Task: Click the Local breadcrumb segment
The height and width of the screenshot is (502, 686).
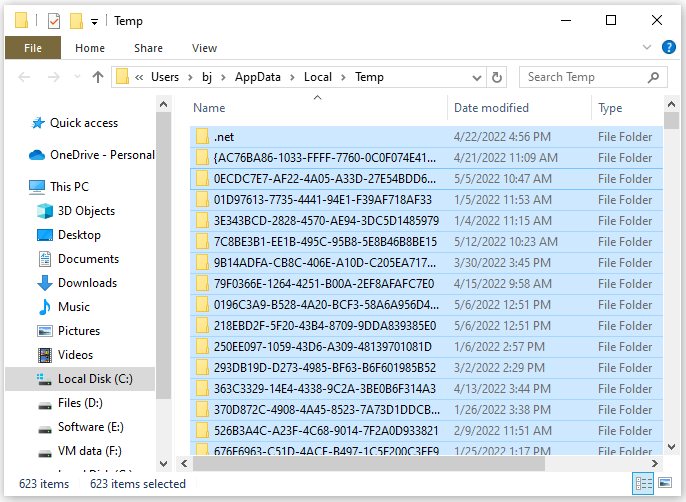Action: pos(318,77)
